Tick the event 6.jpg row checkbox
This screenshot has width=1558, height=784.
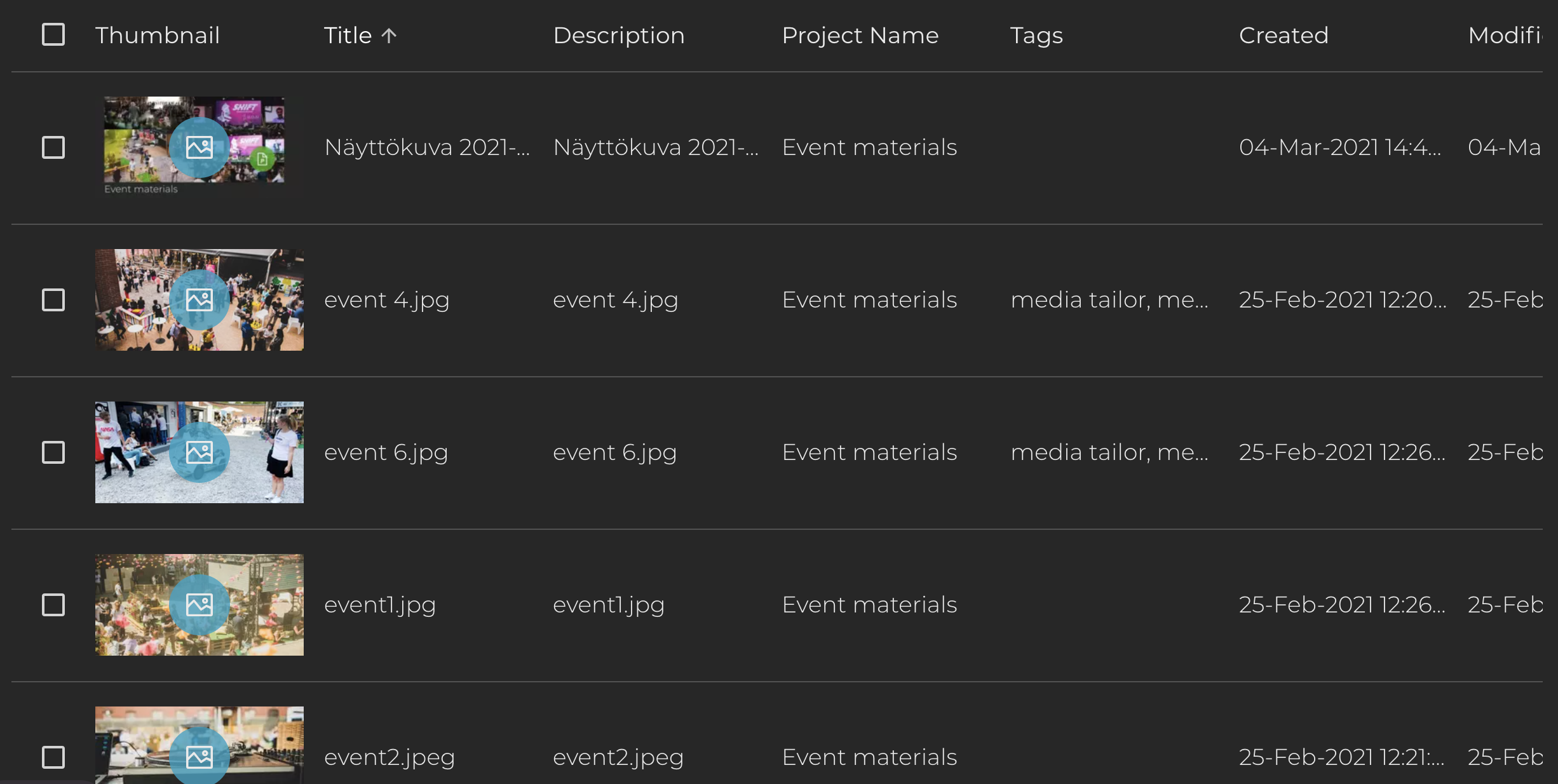pyautogui.click(x=53, y=452)
